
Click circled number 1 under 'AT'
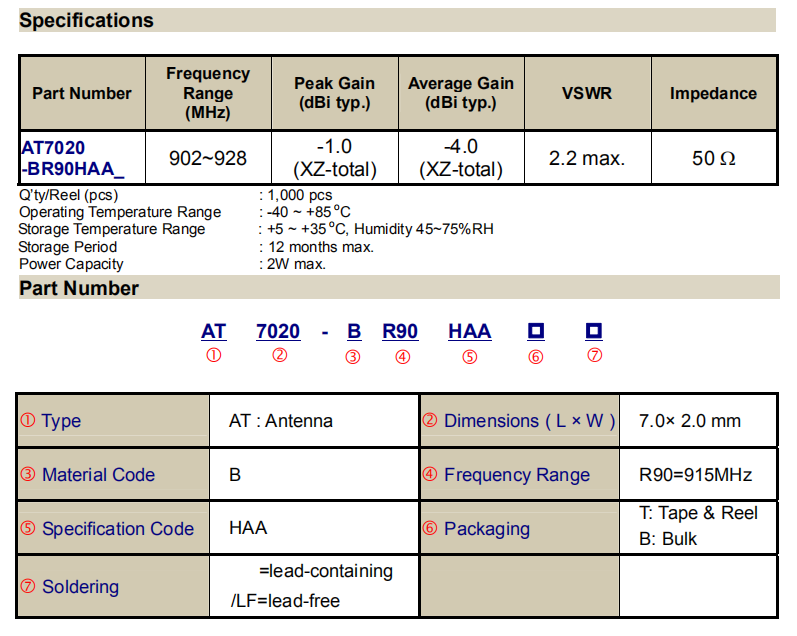click(x=213, y=355)
